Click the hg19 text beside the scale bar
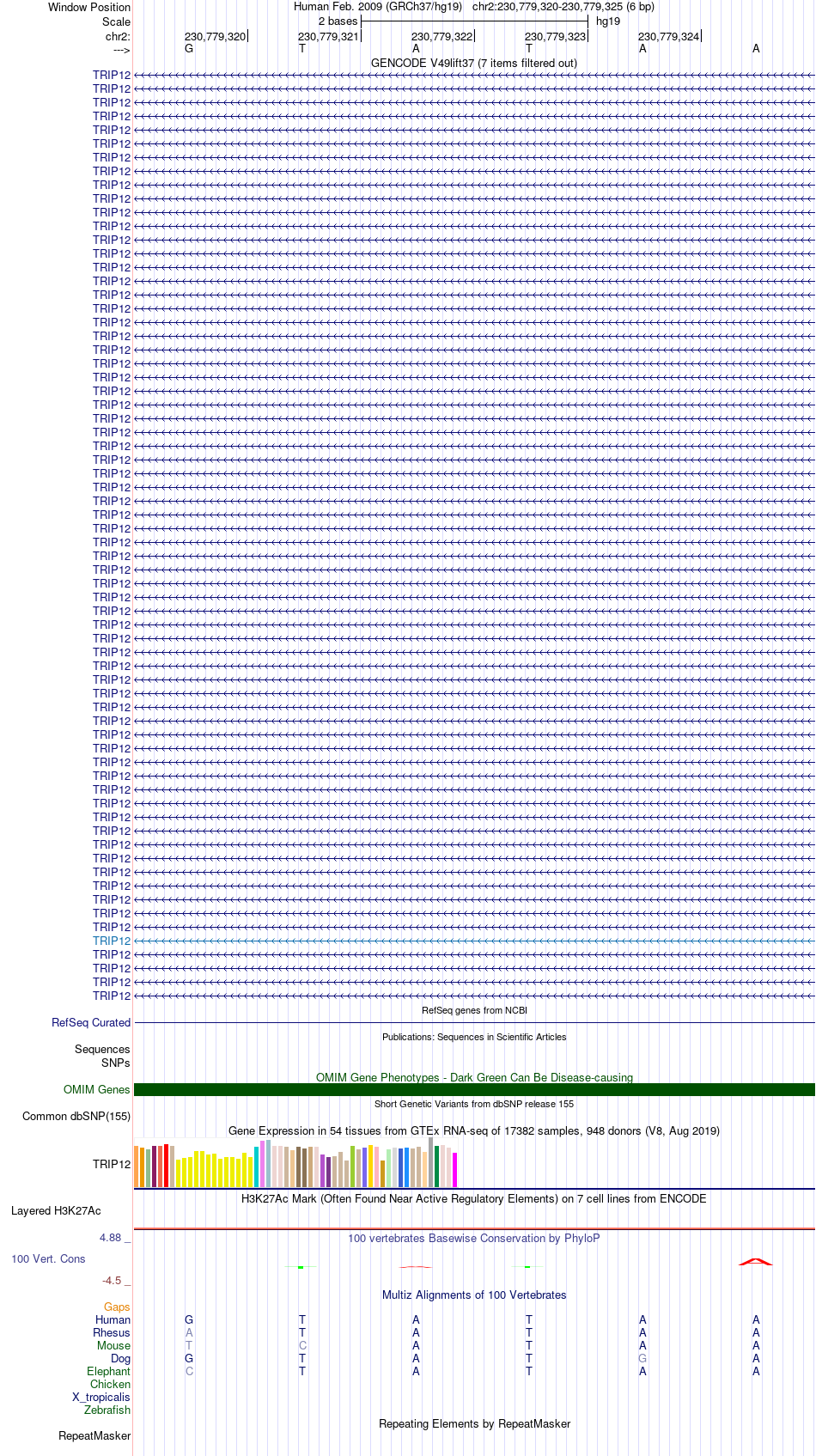The height and width of the screenshot is (1456, 816). (x=608, y=21)
